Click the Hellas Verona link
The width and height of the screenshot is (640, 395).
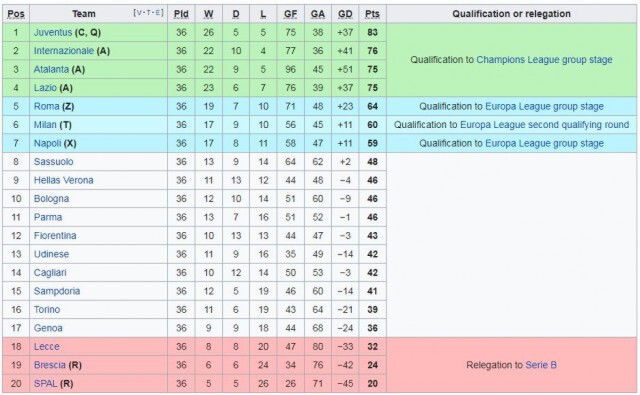pyautogui.click(x=63, y=180)
